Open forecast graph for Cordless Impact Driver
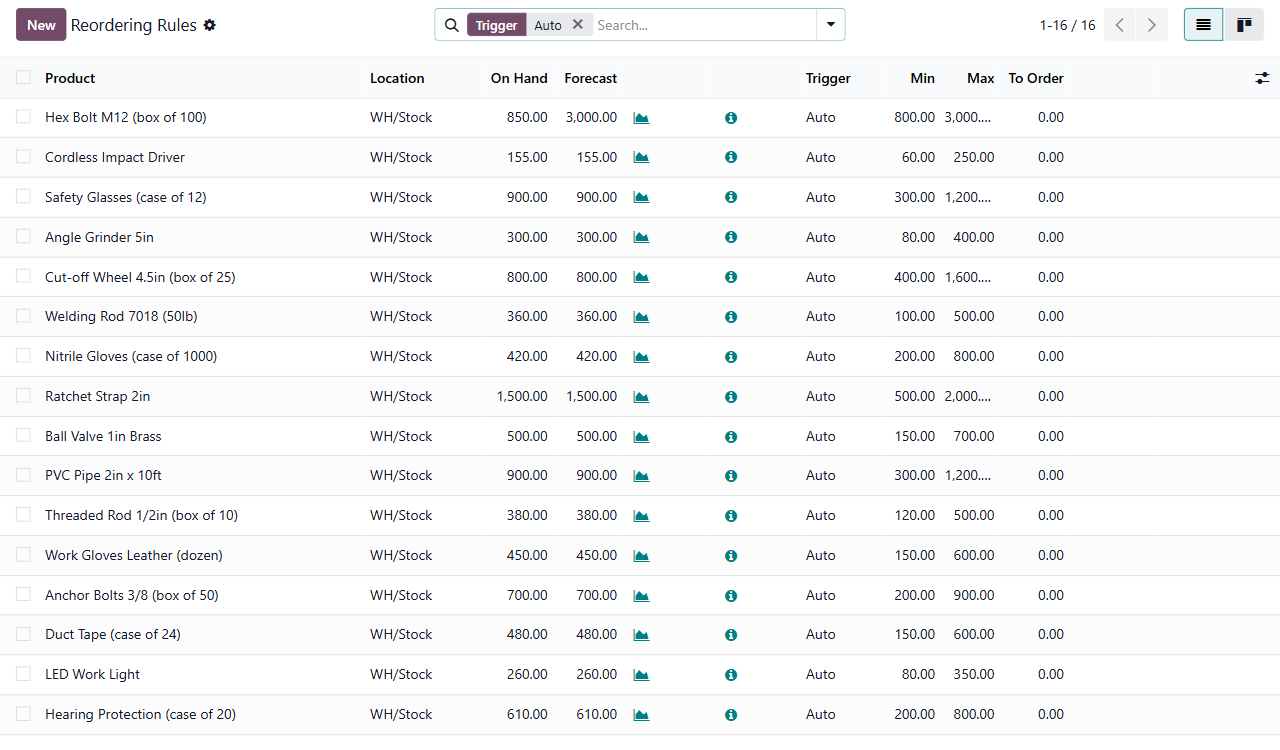 [x=641, y=158]
